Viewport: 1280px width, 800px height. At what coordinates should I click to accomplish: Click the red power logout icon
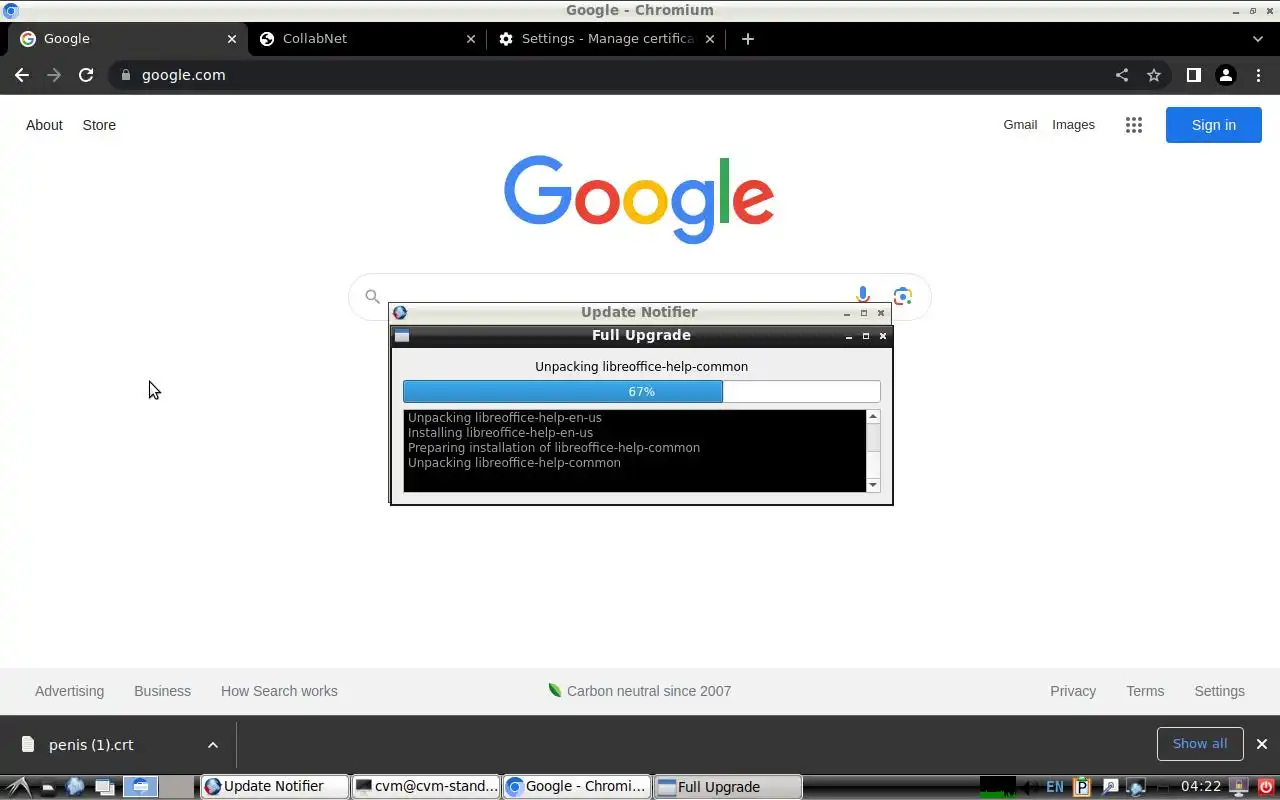(1265, 787)
